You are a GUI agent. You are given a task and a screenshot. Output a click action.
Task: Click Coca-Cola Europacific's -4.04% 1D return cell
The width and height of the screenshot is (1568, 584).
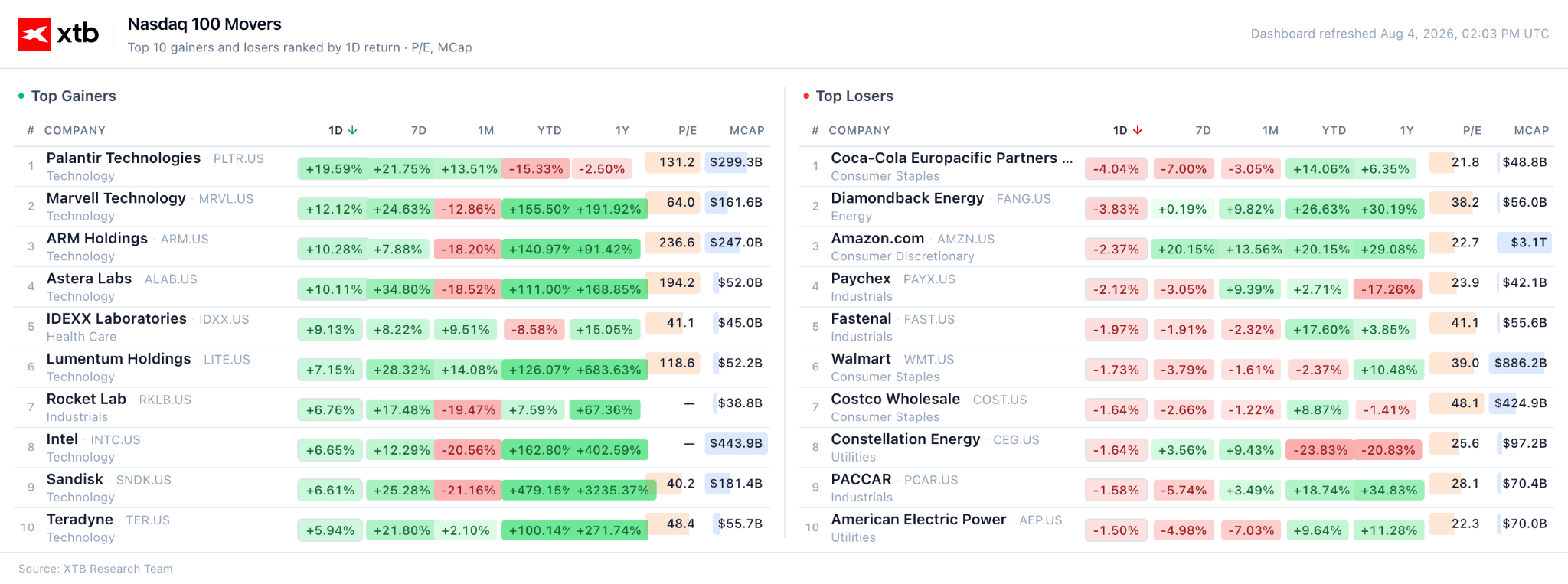click(x=1116, y=169)
